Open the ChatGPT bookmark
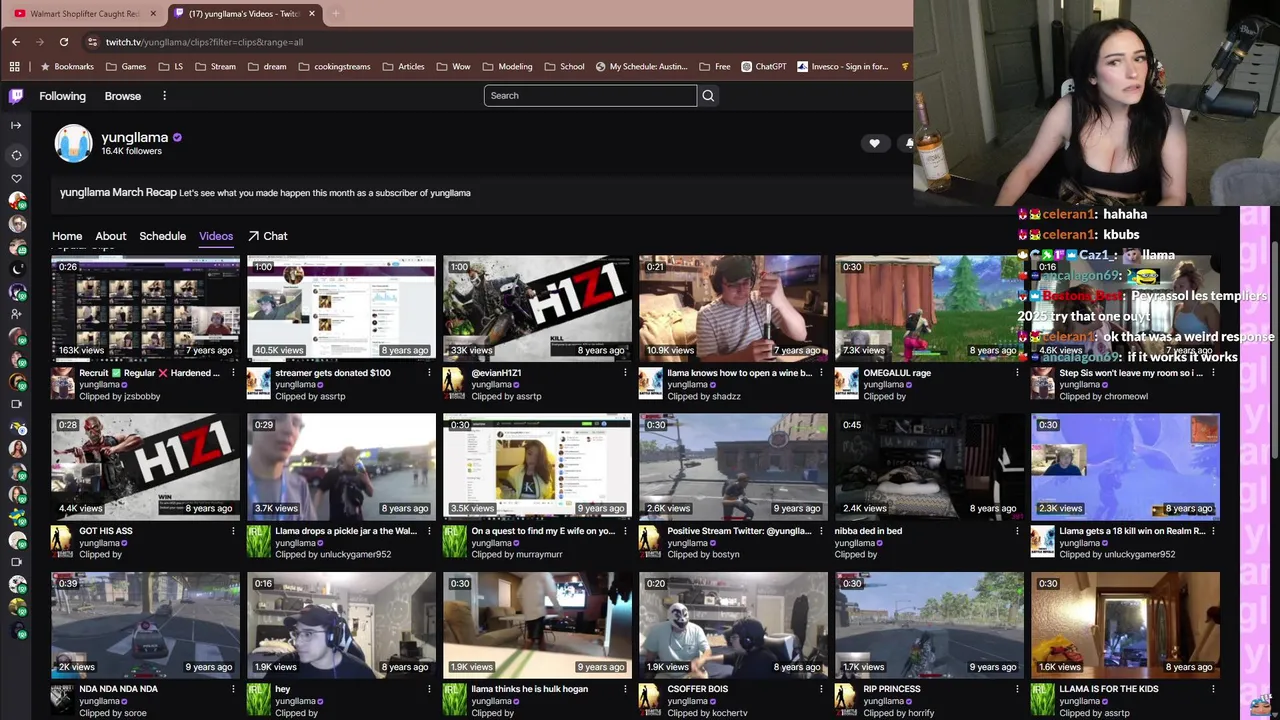The image size is (1280, 720). click(764, 67)
